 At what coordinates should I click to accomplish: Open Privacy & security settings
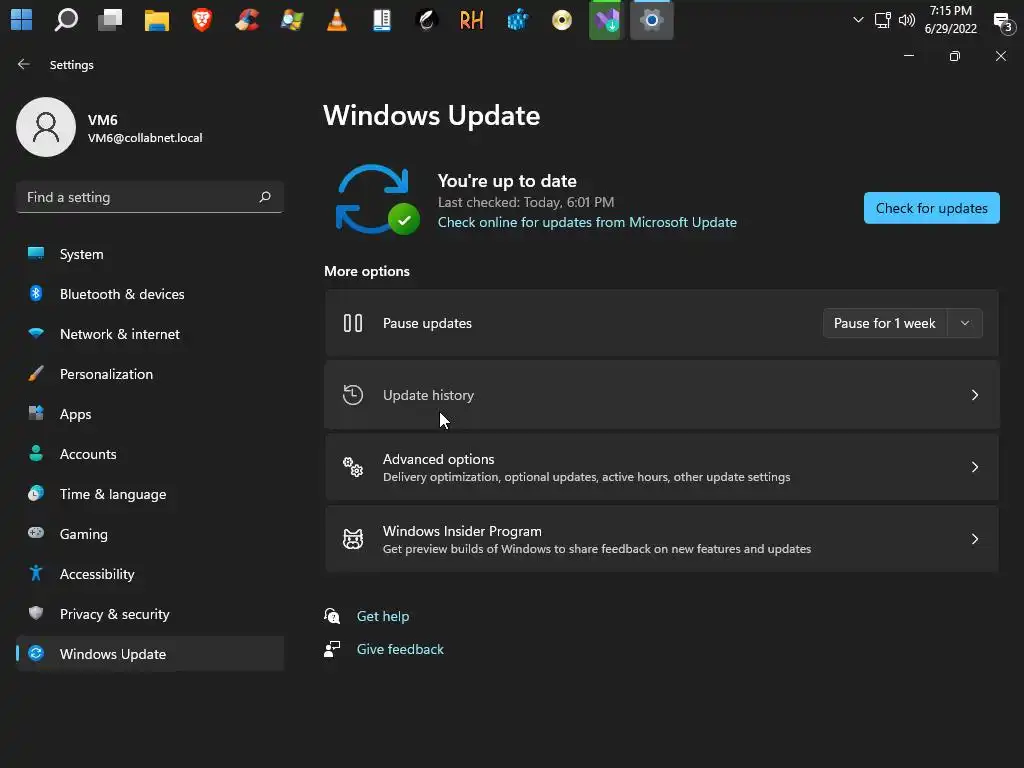[150, 614]
